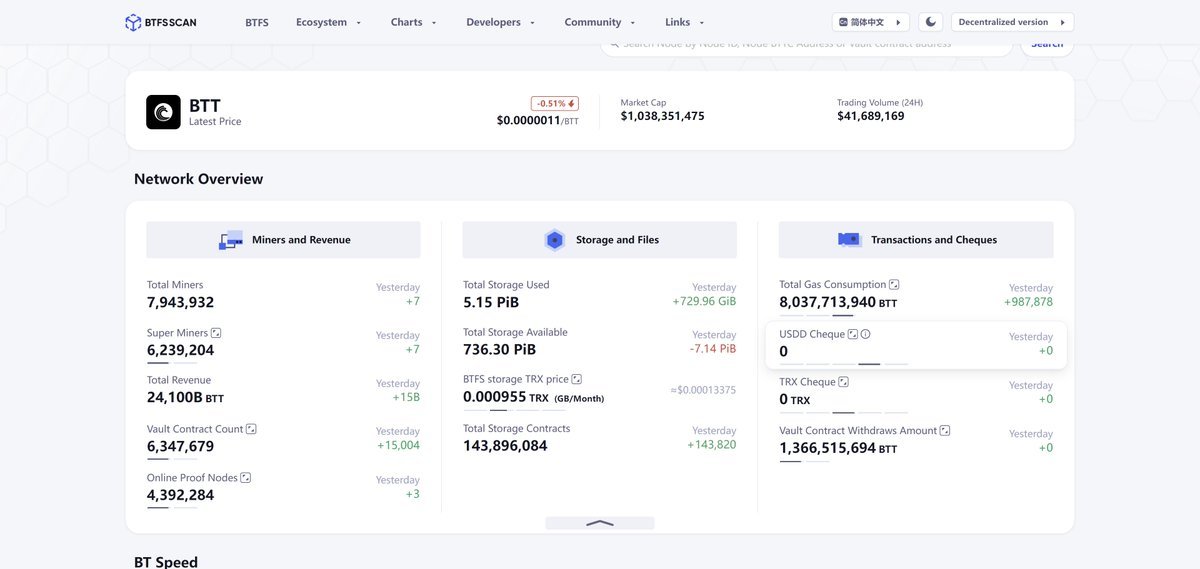The width and height of the screenshot is (1200, 569).
Task: Open the Links dropdown
Action: (x=685, y=22)
